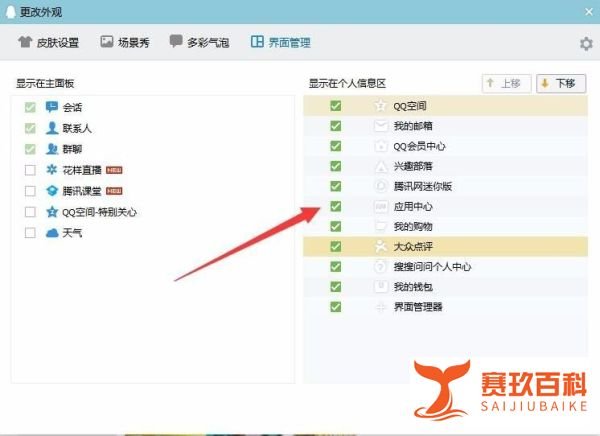Select the 大众点评 row label

413,247
